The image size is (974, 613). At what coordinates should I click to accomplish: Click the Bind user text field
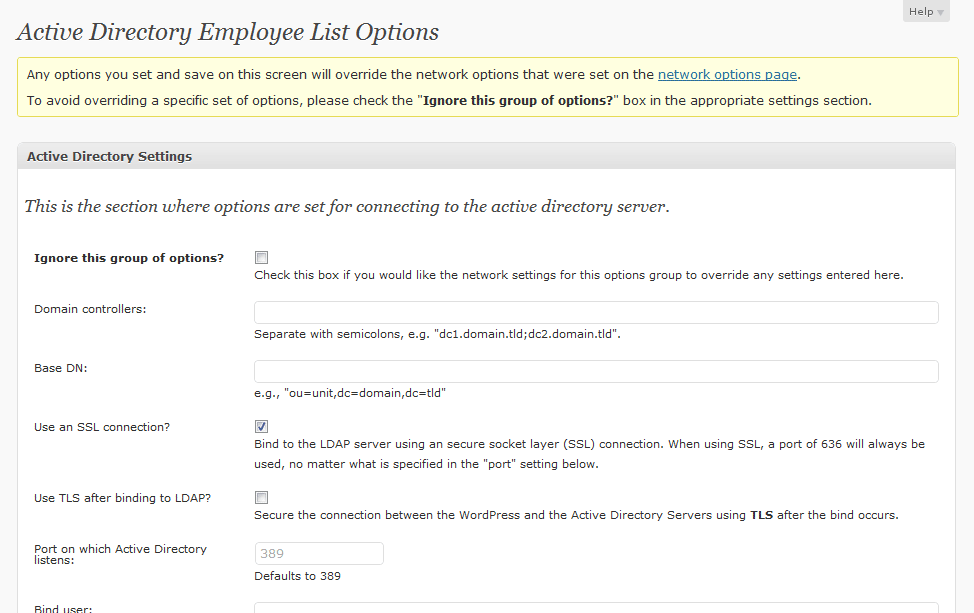596,607
